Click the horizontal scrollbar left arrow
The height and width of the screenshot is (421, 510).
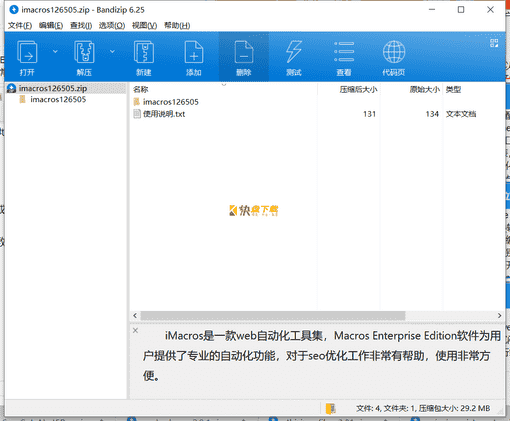coord(135,315)
